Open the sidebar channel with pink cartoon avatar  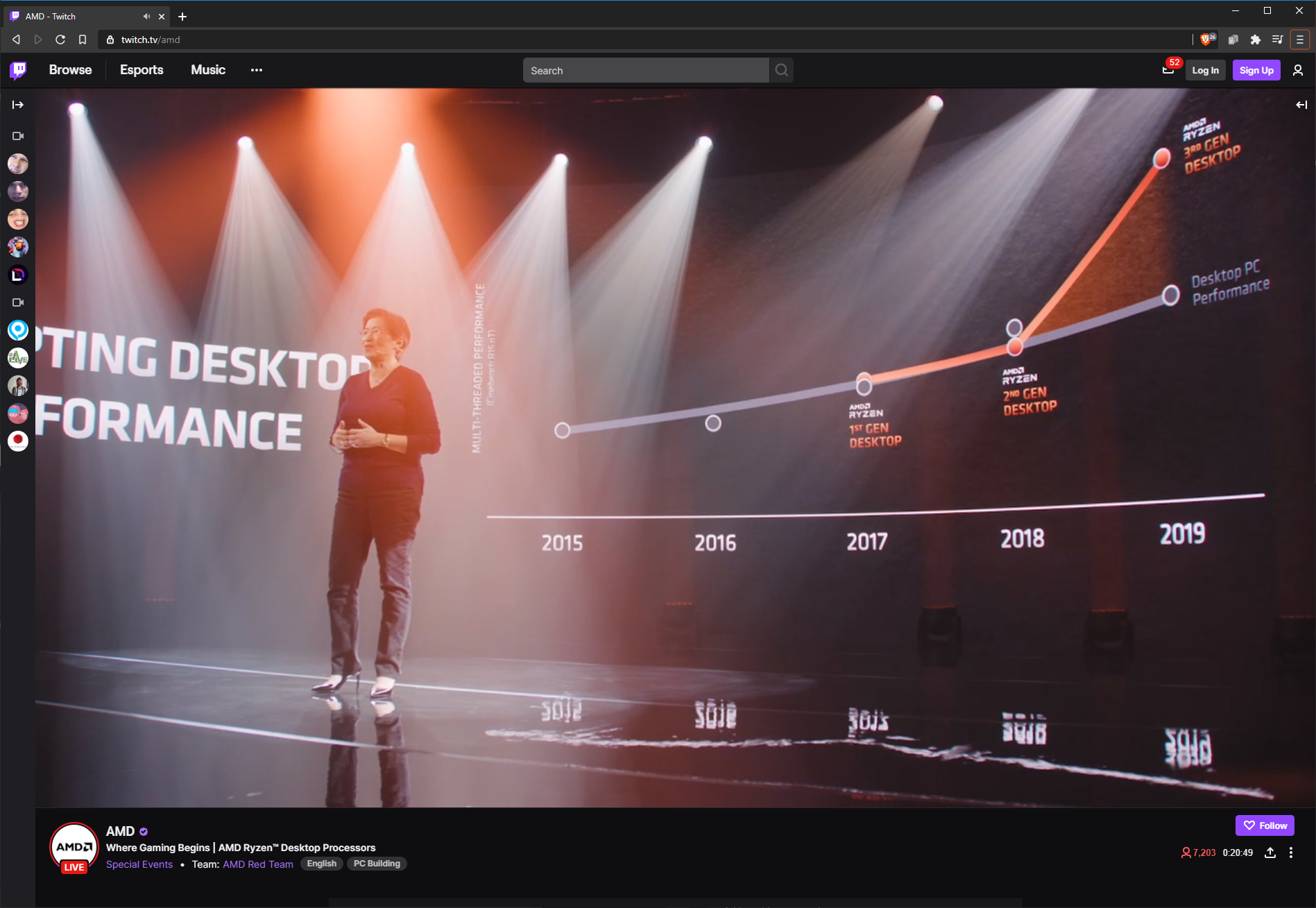[18, 413]
